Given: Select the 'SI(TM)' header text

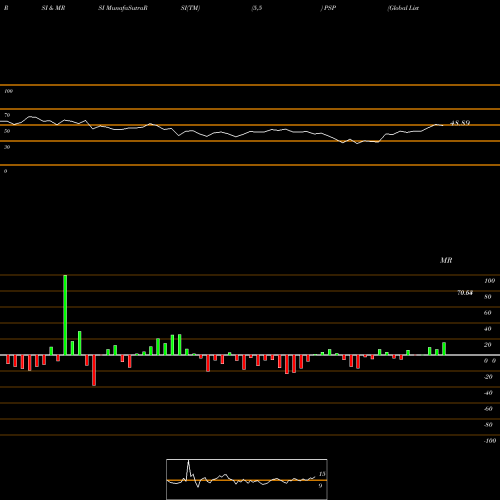Looking at the screenshot, I should point(190,8).
